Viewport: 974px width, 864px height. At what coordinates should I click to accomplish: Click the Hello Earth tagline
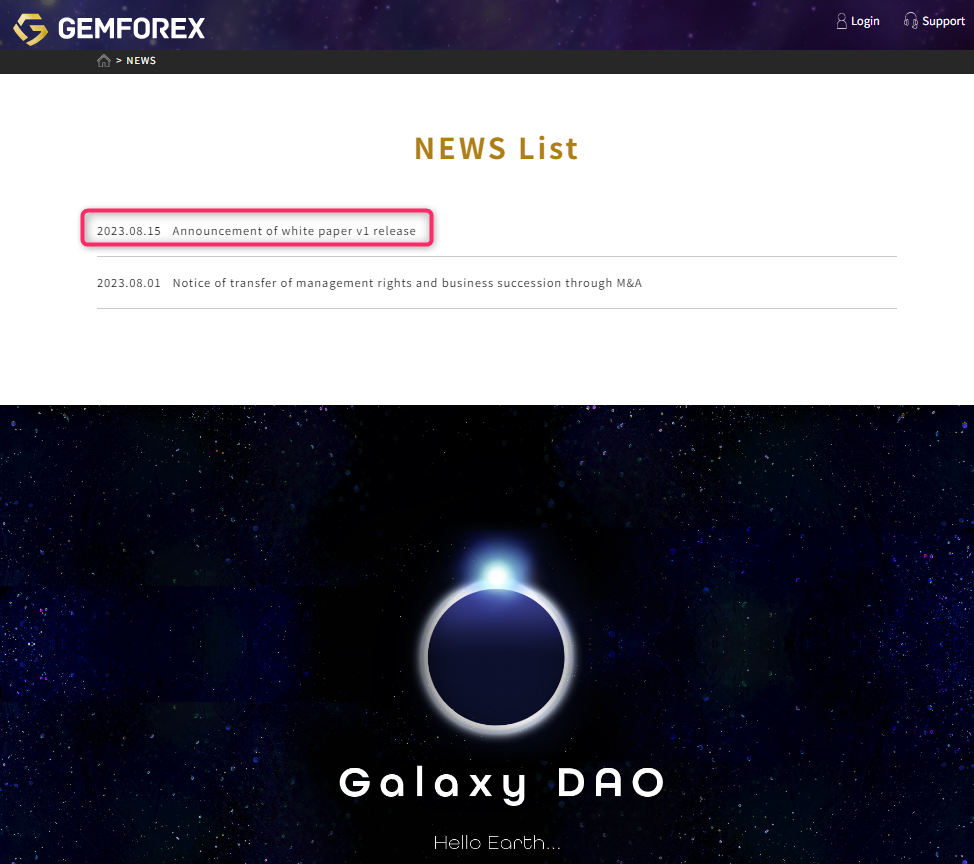coord(497,843)
